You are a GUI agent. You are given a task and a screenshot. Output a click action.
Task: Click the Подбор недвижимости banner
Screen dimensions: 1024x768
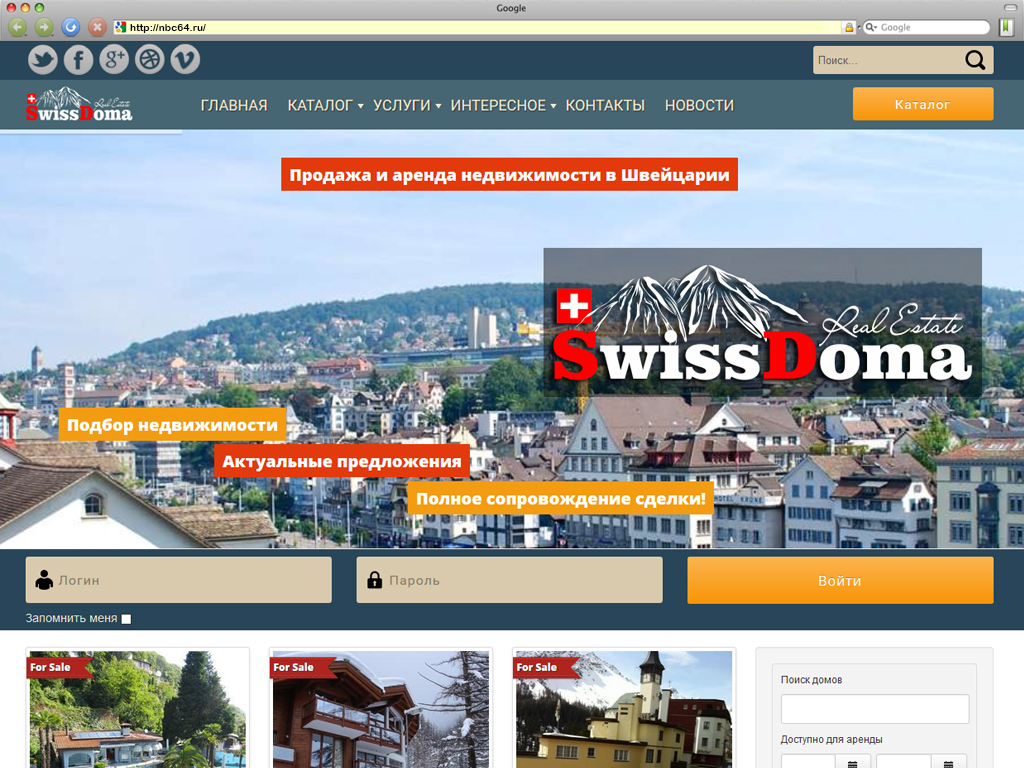(x=172, y=424)
